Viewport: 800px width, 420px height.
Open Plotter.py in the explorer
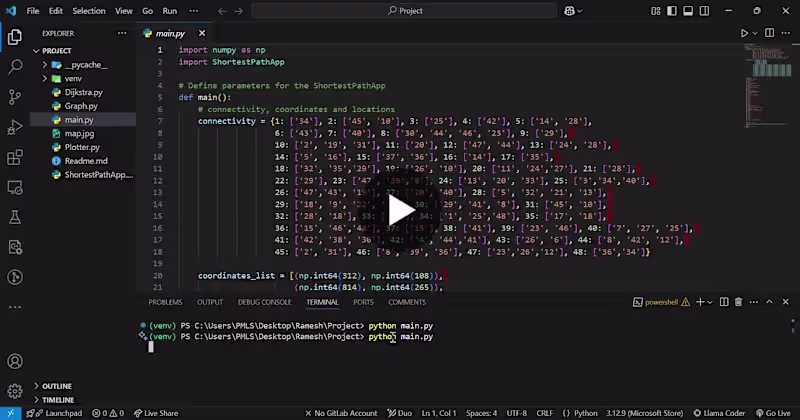82,147
